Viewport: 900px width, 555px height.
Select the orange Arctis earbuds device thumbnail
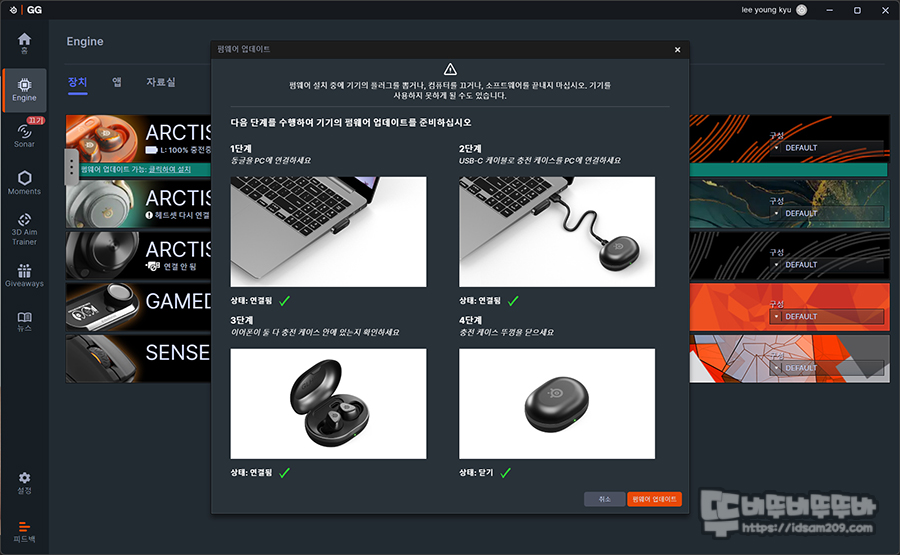pos(102,139)
